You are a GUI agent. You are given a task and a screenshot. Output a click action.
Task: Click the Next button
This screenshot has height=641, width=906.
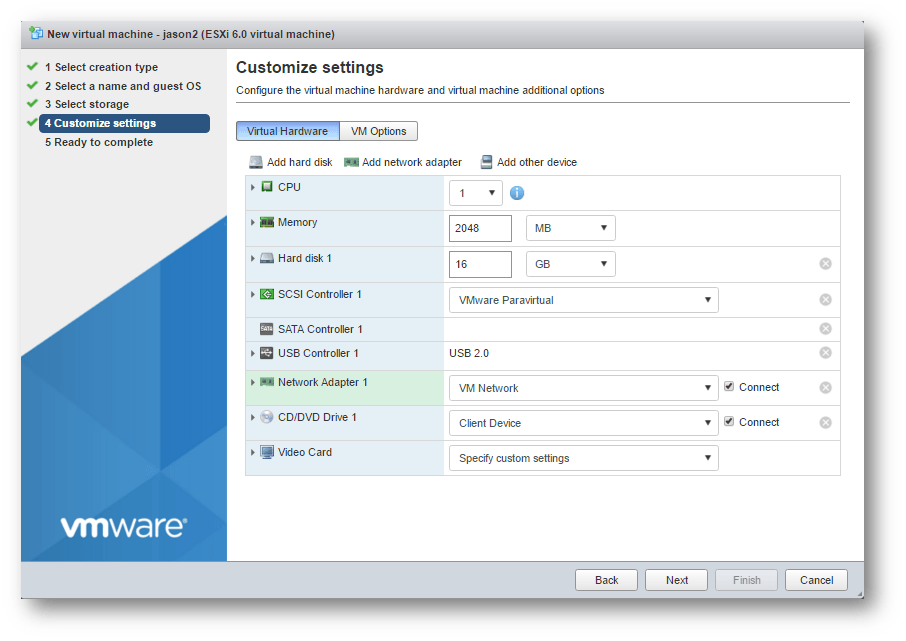[x=677, y=580]
